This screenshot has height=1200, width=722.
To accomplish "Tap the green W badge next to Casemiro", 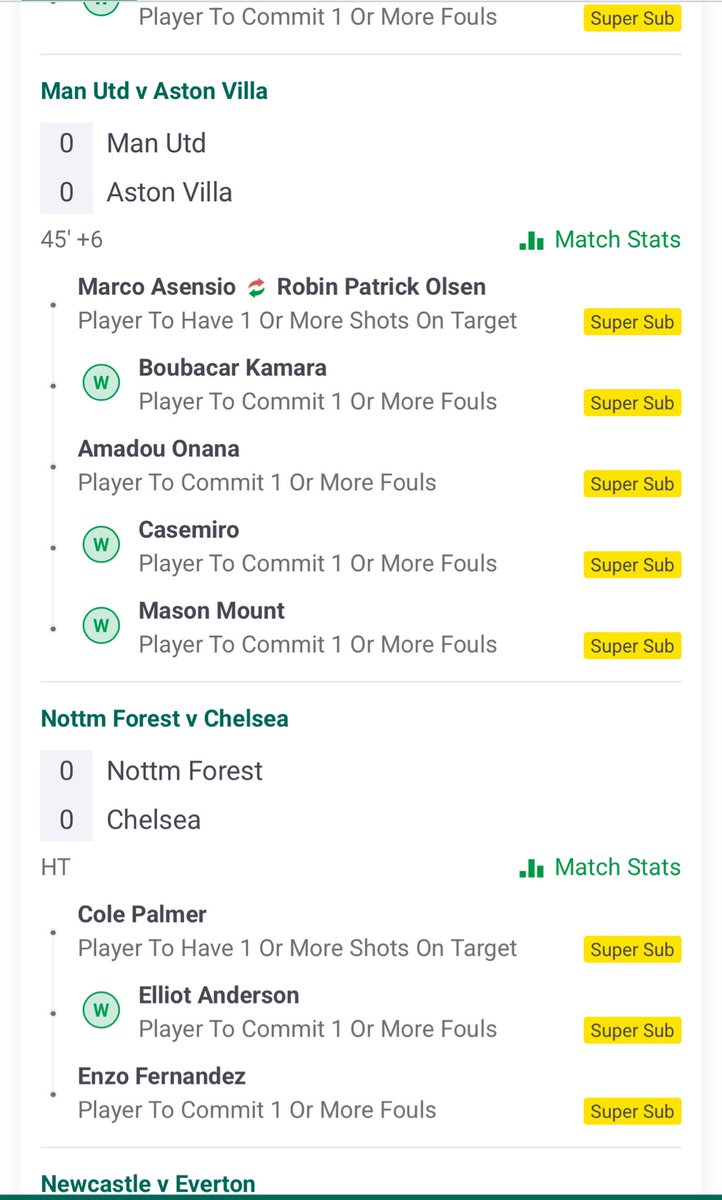I will point(101,546).
